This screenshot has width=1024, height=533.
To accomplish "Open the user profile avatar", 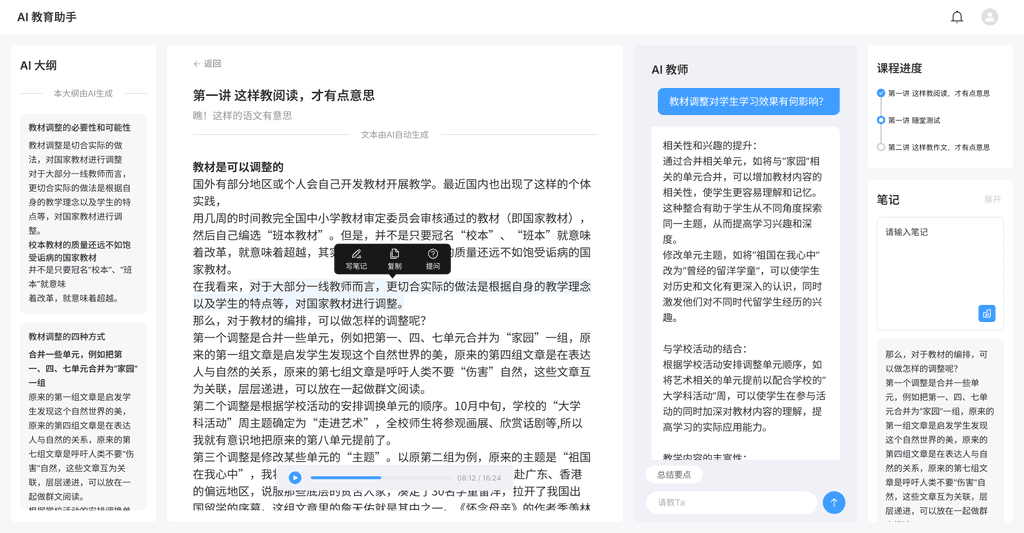I will click(x=989, y=17).
